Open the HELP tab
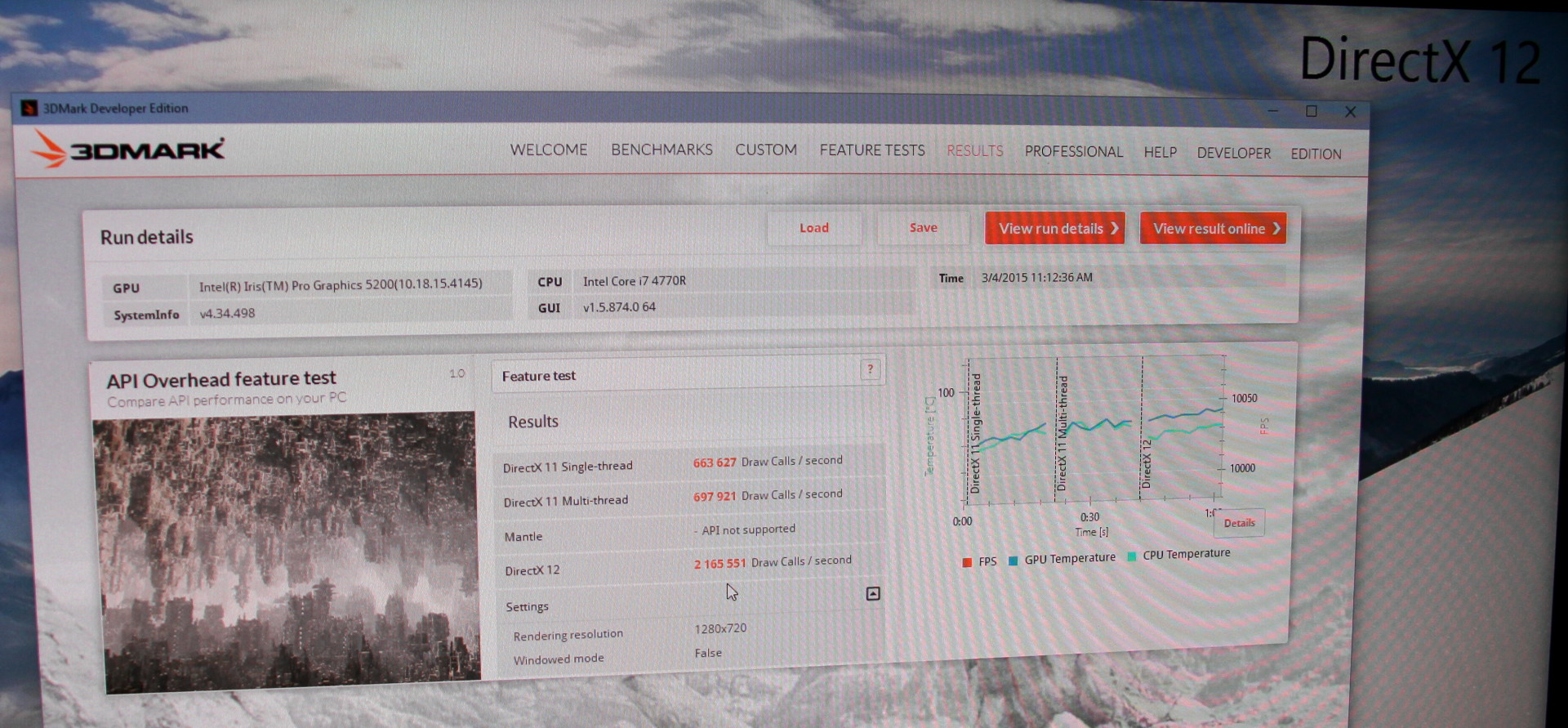Screen dimensions: 1568x728 tap(1160, 153)
